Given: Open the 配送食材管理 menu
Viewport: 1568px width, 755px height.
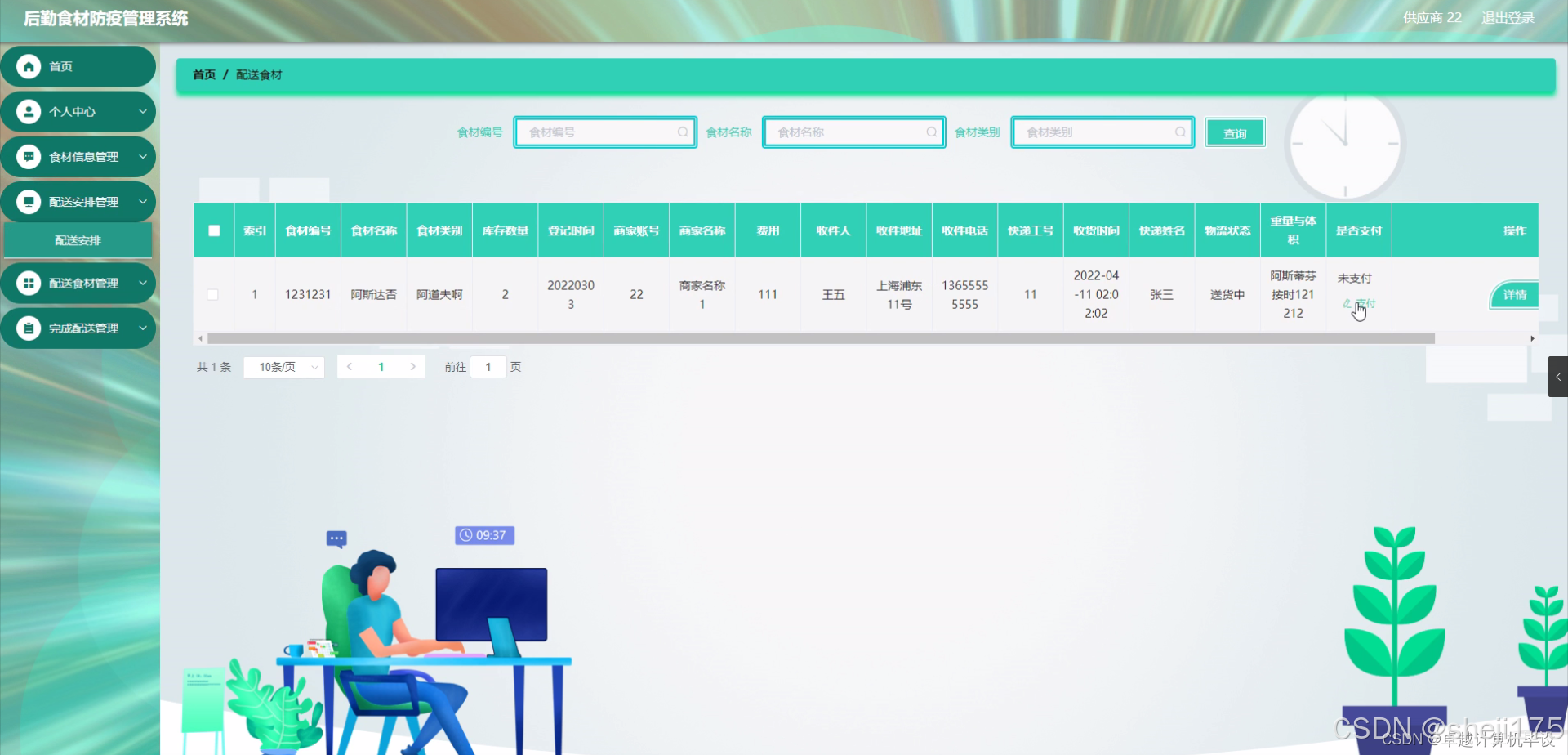Looking at the screenshot, I should click(78, 284).
